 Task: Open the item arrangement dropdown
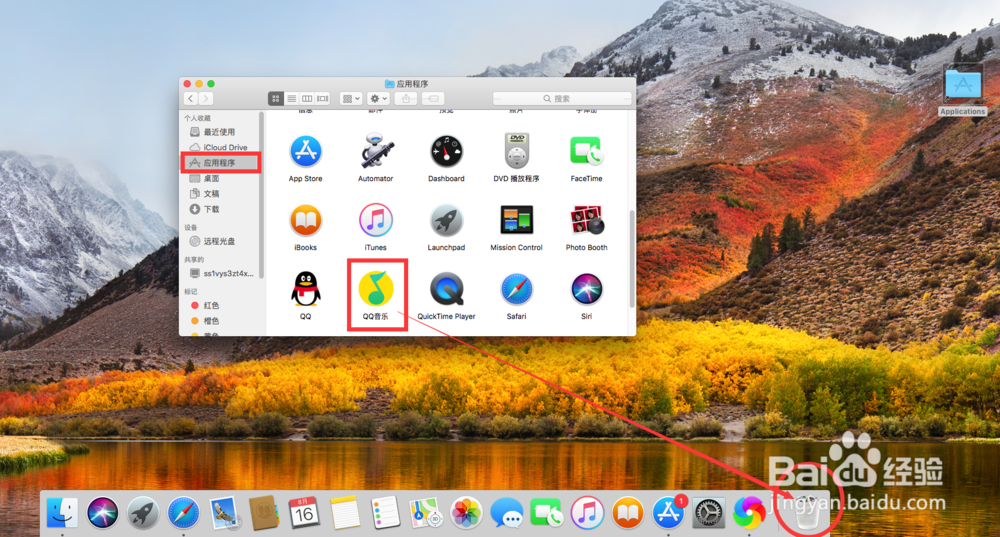(x=351, y=98)
